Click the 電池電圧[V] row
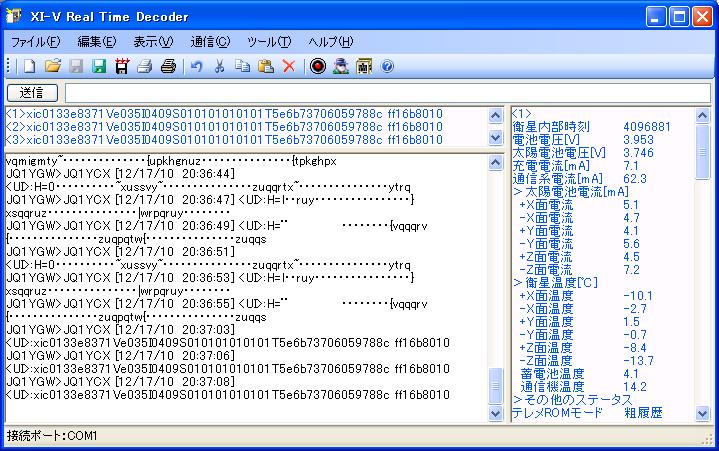This screenshot has height=451, width=719. coord(583,139)
